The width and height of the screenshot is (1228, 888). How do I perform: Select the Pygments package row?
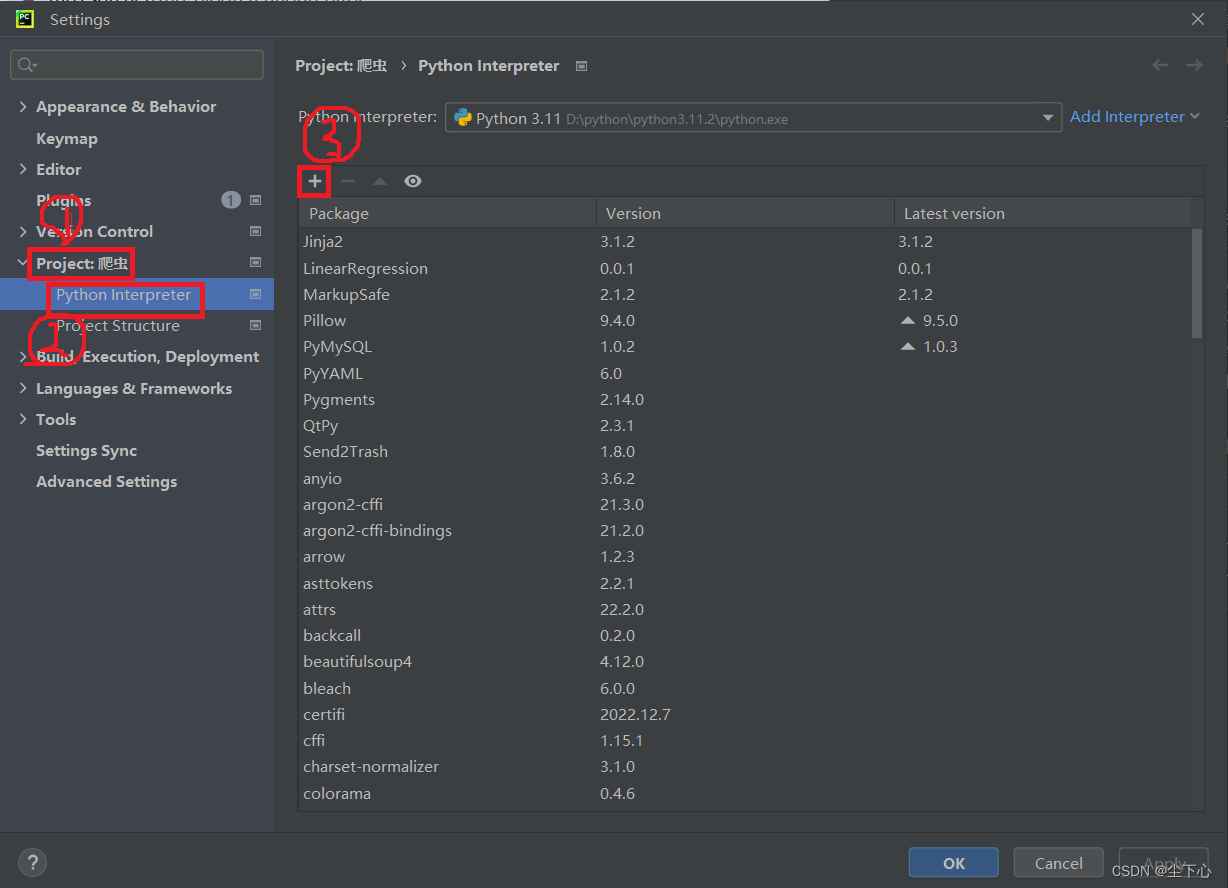[x=745, y=399]
